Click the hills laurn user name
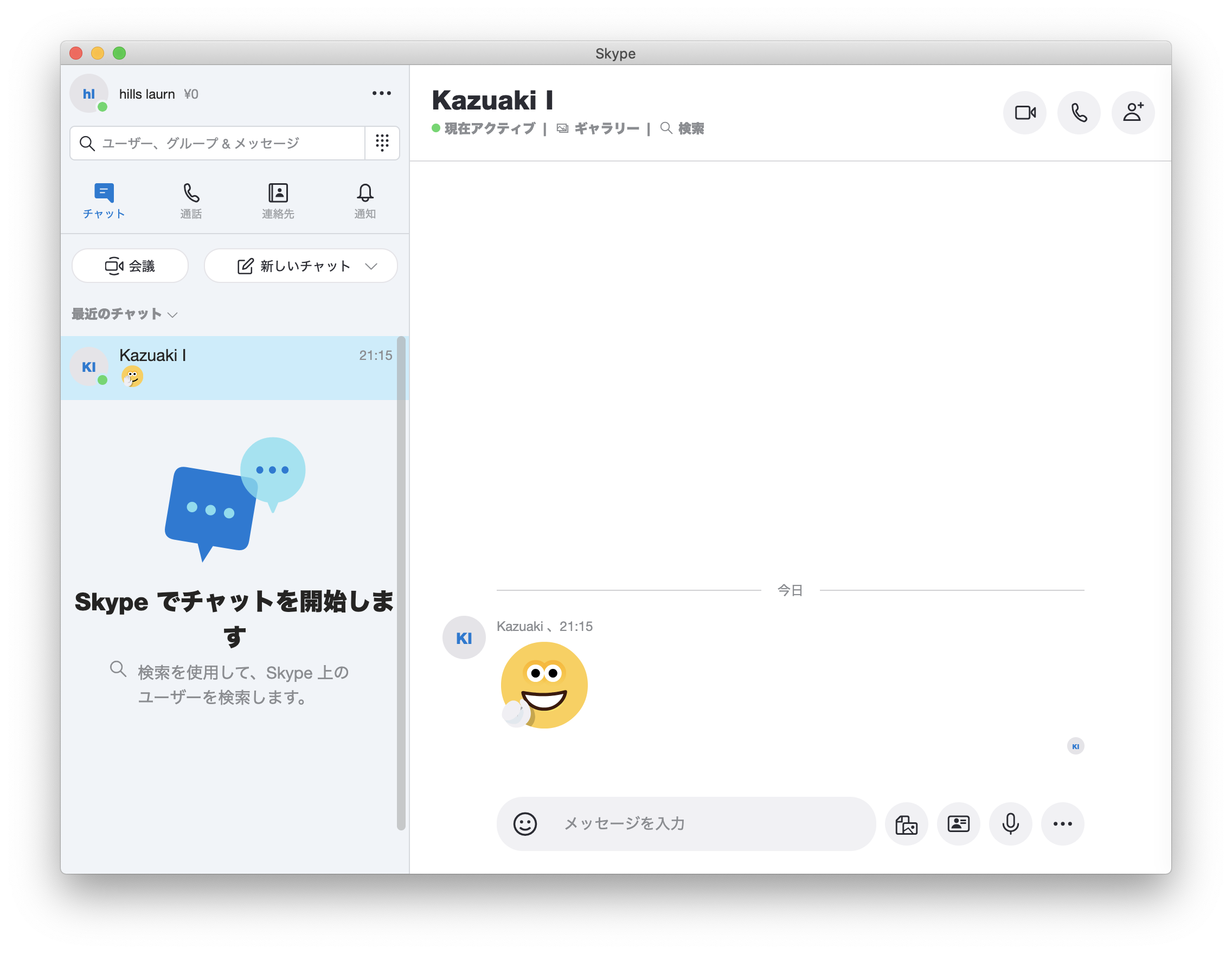This screenshot has height=954, width=1232. (x=146, y=94)
